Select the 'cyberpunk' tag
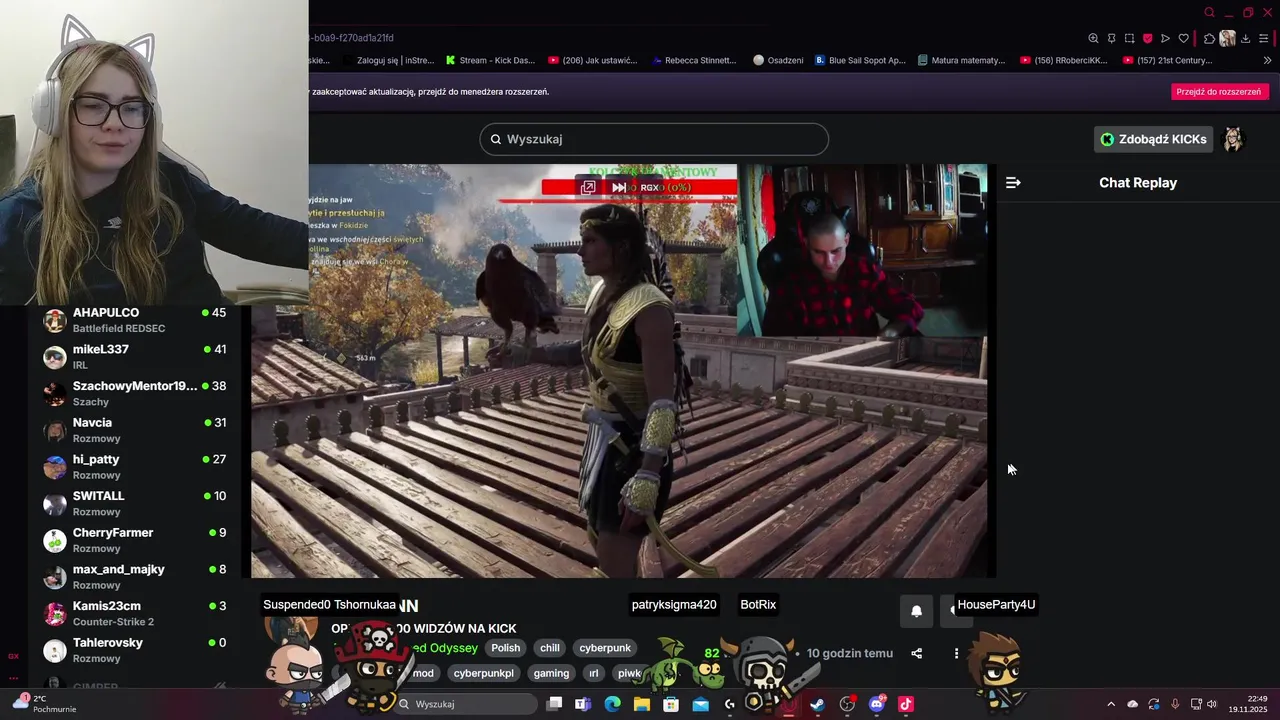The width and height of the screenshot is (1280, 720). click(x=605, y=648)
